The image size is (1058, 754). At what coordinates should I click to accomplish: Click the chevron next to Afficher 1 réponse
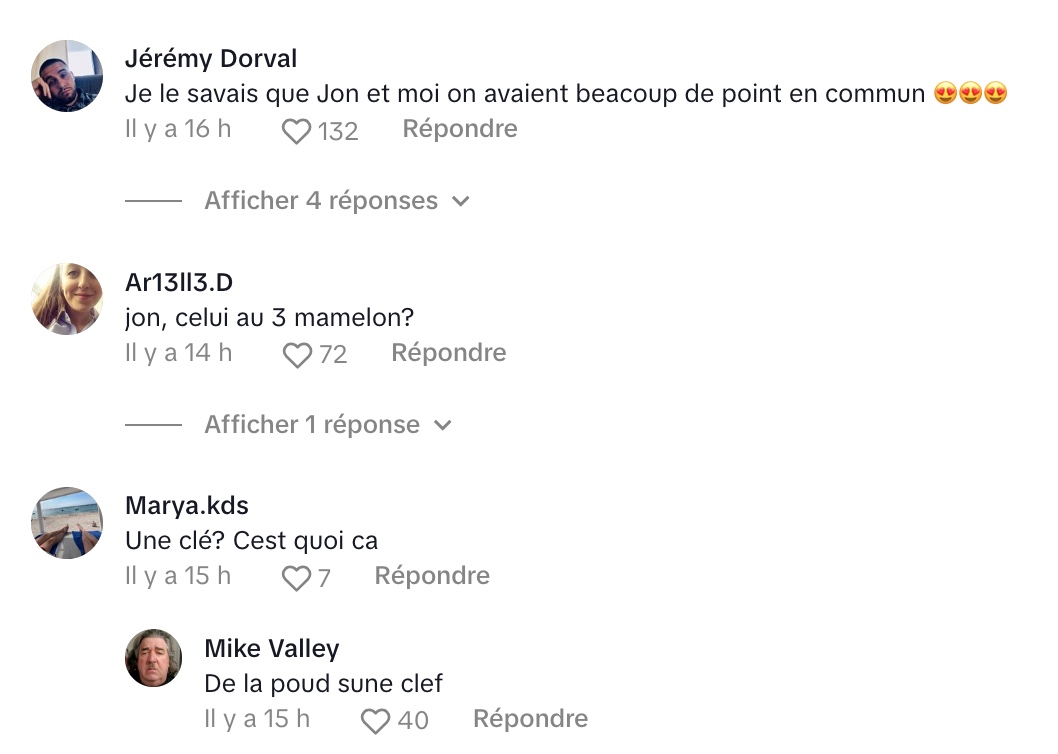443,425
